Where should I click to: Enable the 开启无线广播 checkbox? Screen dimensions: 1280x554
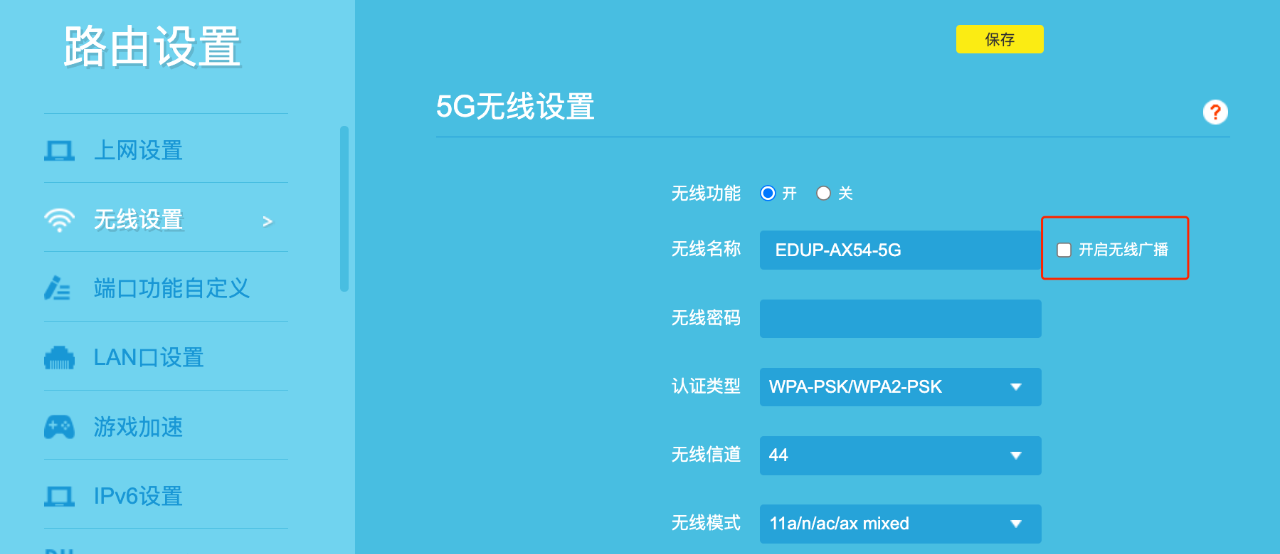[1064, 250]
